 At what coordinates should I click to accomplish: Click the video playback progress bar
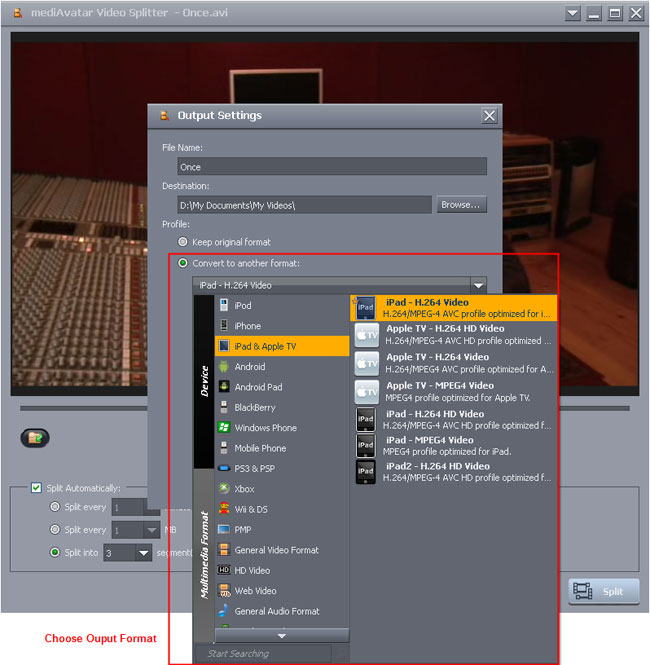324,408
